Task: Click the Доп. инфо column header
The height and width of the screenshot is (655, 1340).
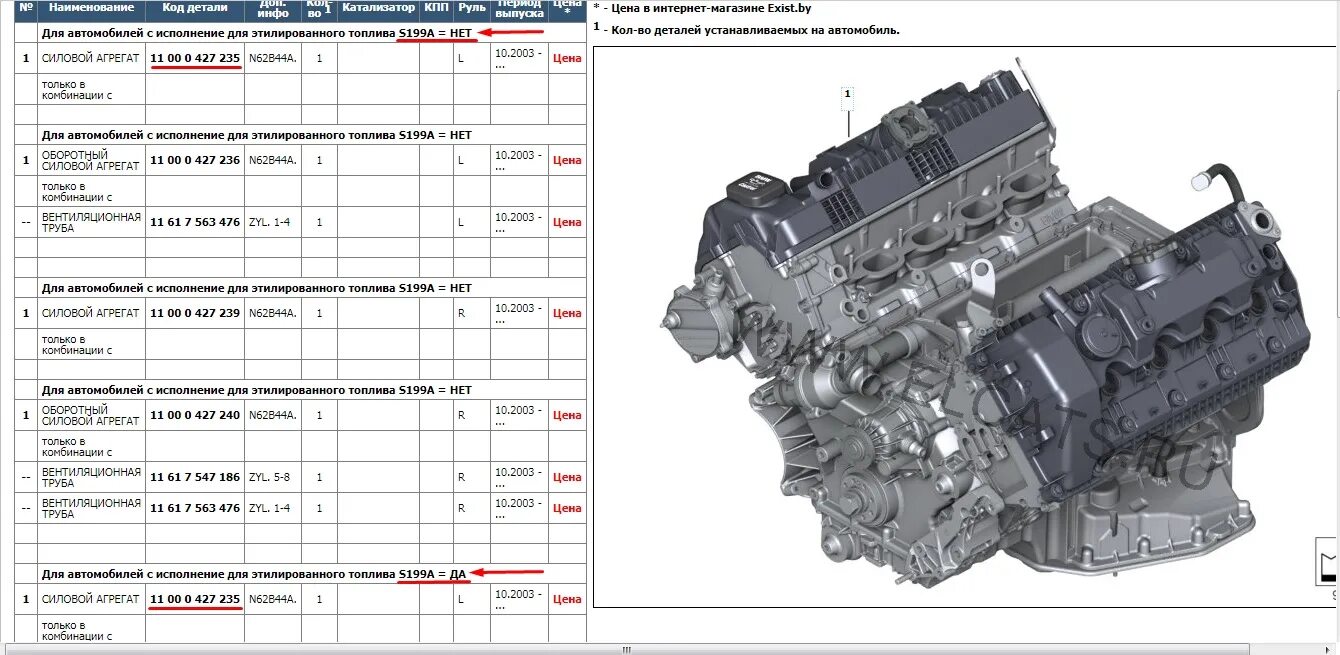Action: click(x=273, y=8)
